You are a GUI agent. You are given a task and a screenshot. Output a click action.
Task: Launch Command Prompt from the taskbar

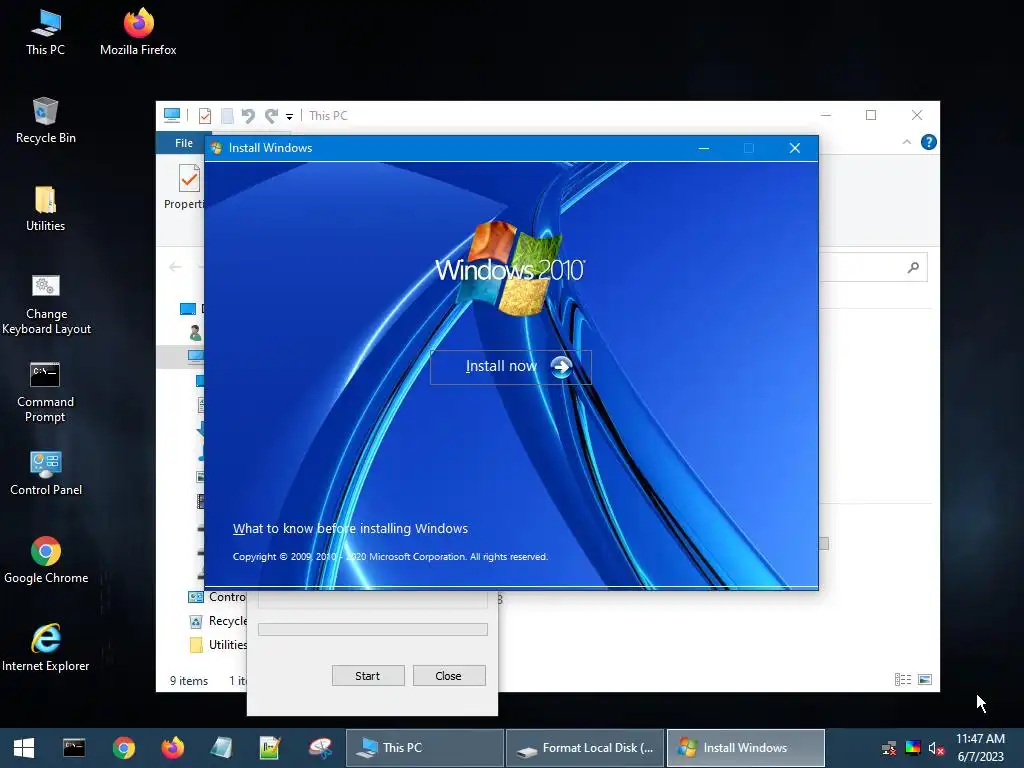(74, 748)
